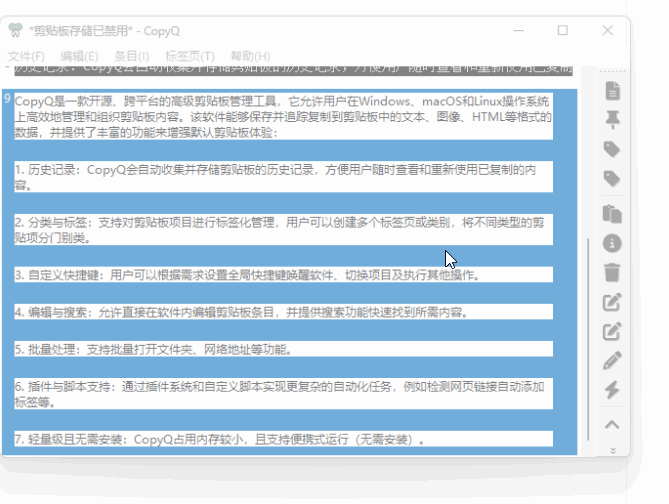
Task: Click the line '3. 自定义快捷键'
Action: [283, 275]
